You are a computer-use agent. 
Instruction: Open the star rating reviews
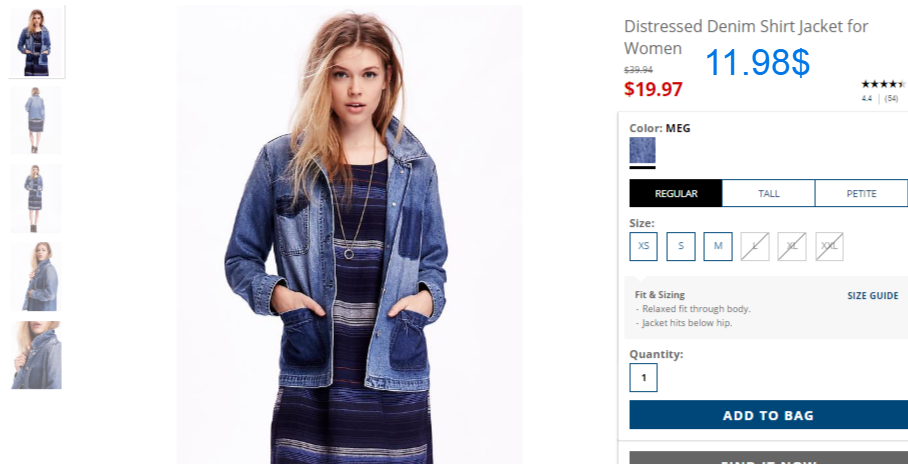883,84
